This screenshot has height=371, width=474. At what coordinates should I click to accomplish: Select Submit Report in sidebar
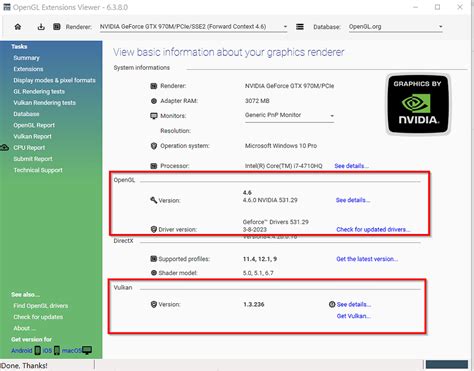click(x=33, y=159)
